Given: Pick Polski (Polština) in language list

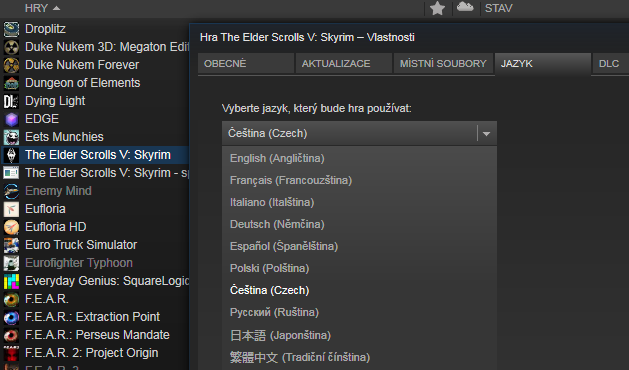Looking at the screenshot, I should (359, 268).
